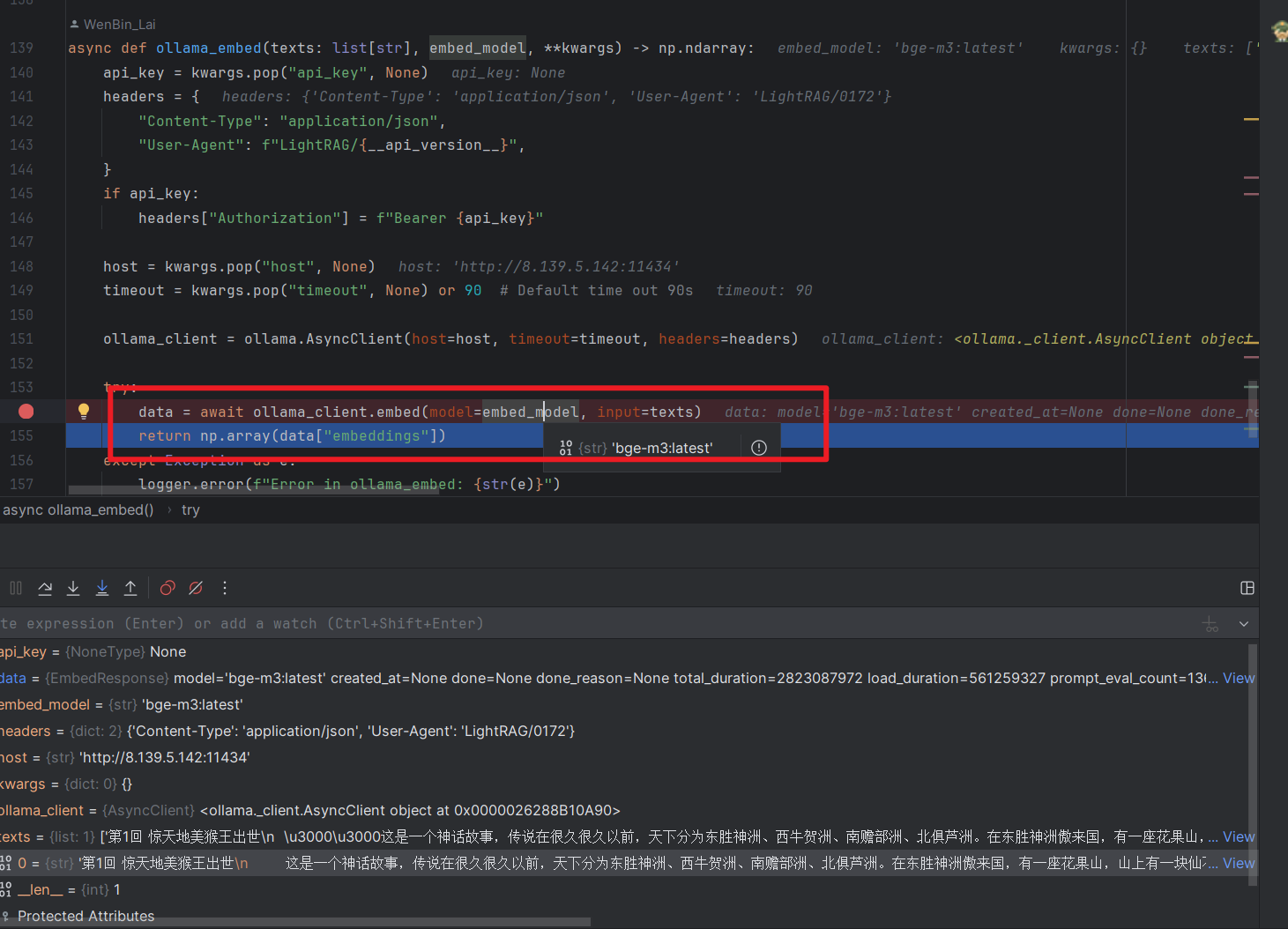
Task: Click line number 139 in gutter
Action: 21,48
